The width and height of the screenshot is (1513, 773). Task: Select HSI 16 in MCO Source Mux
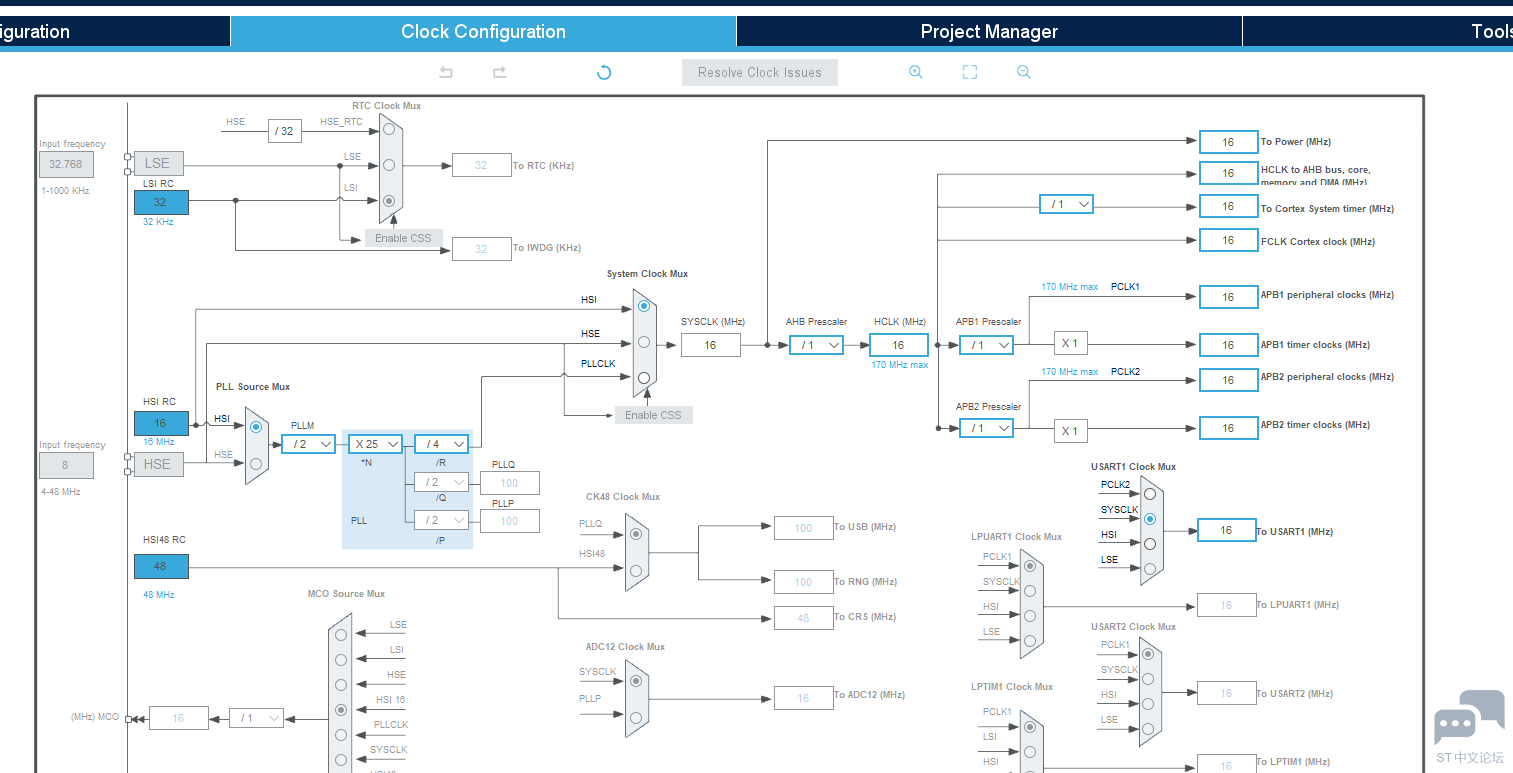(x=341, y=709)
